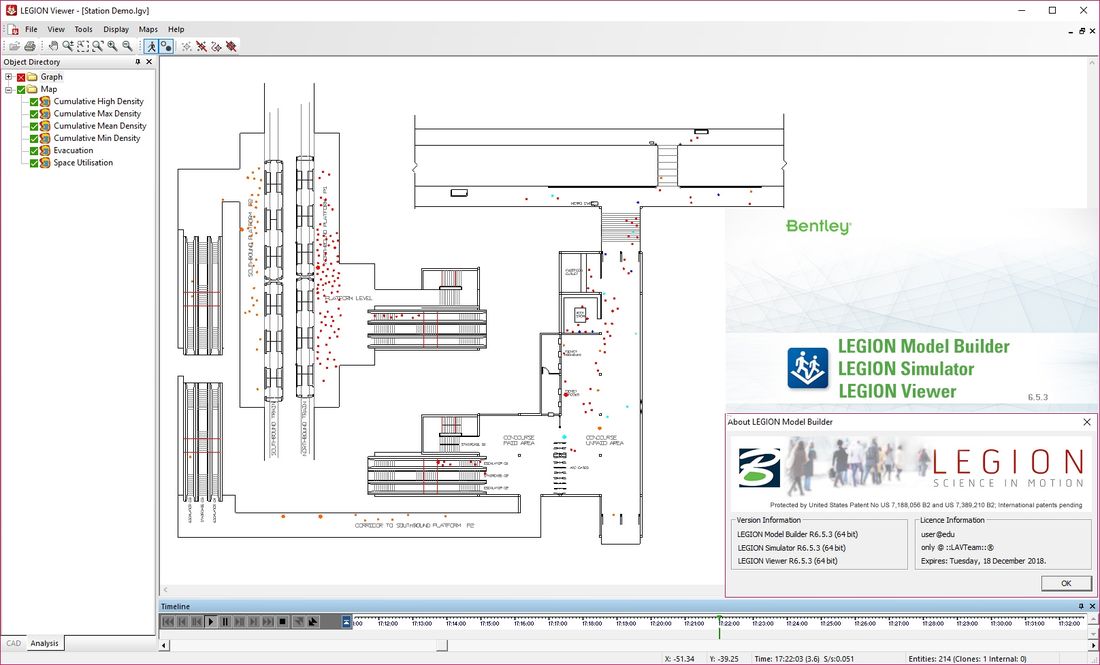Click the Cumulative Mean Density tree label
Viewport: 1100px width, 665px height.
tap(100, 126)
